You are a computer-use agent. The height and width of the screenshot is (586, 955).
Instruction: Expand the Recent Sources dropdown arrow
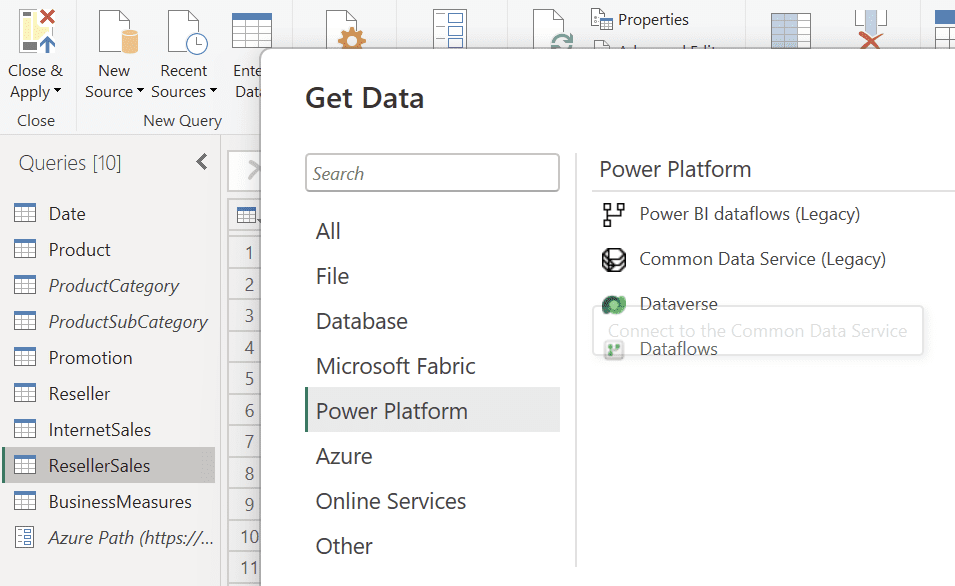(x=213, y=92)
